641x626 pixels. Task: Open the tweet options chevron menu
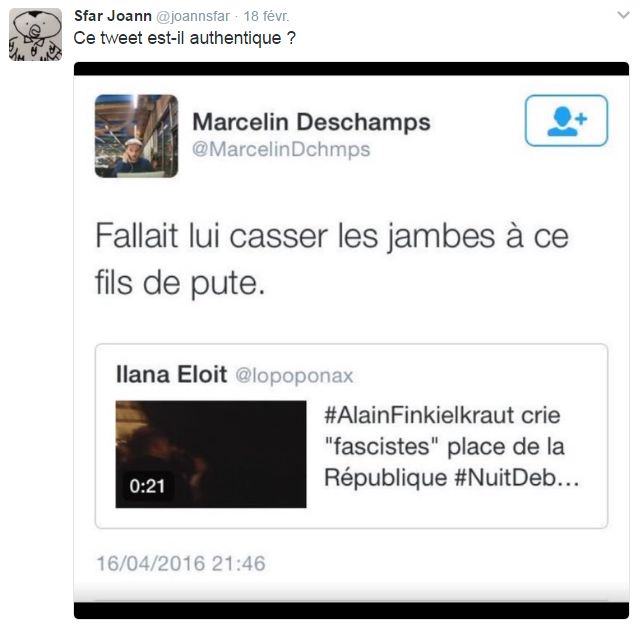[x=623, y=15]
